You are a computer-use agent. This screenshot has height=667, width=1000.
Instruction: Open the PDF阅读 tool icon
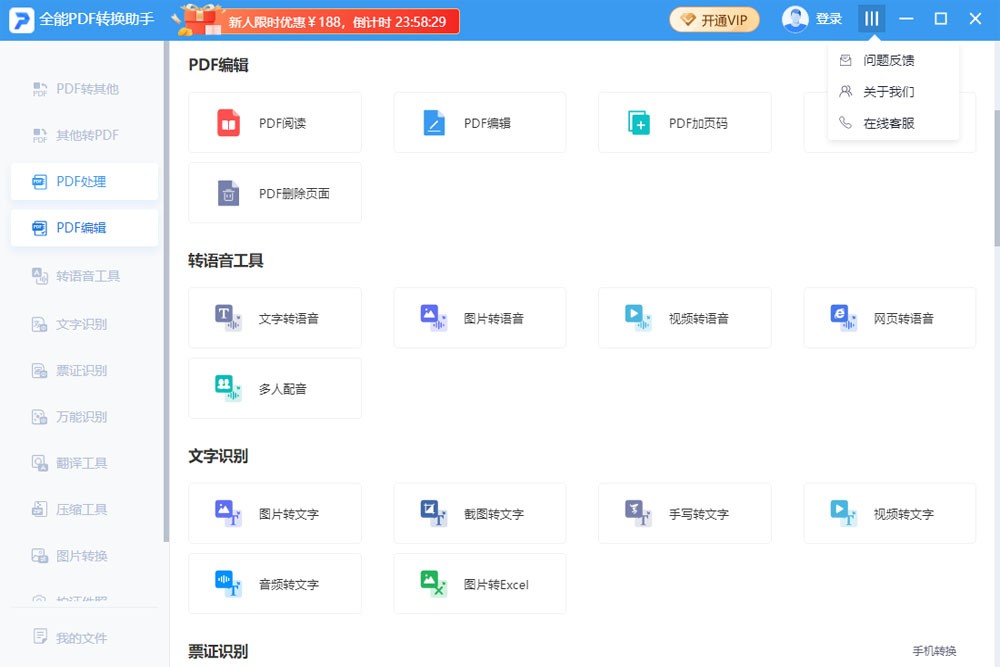[x=229, y=123]
